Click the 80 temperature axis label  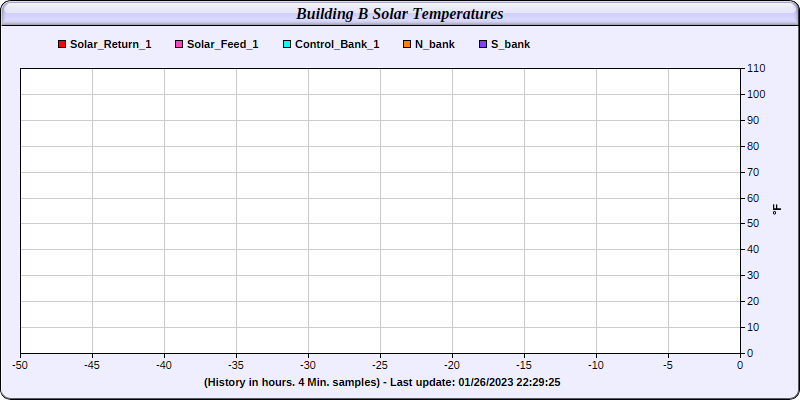pyautogui.click(x=753, y=146)
